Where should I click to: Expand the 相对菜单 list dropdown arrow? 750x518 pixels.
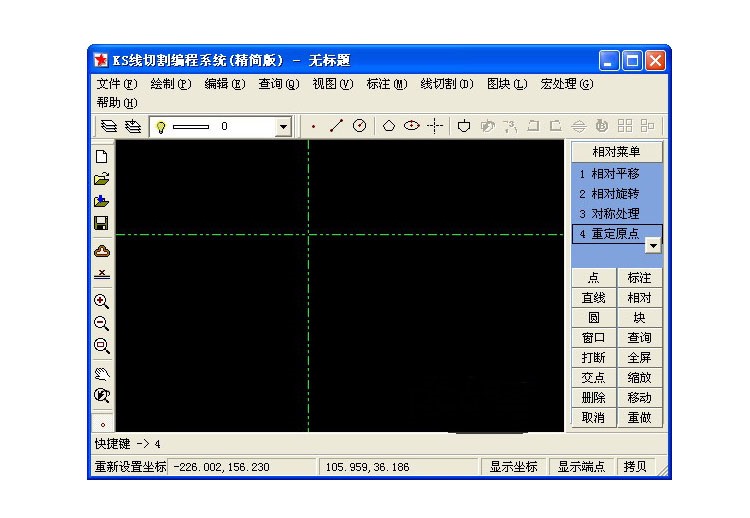(652, 244)
